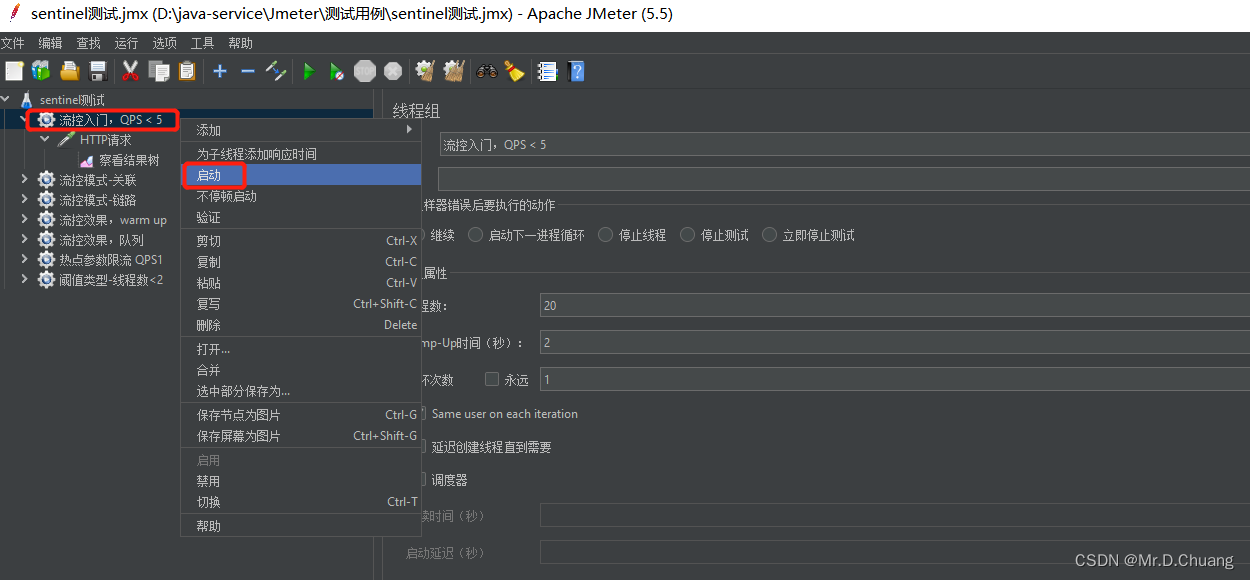This screenshot has width=1250, height=580.
Task: Expand 流控模式-关联 tree arrow
Action: click(x=26, y=180)
